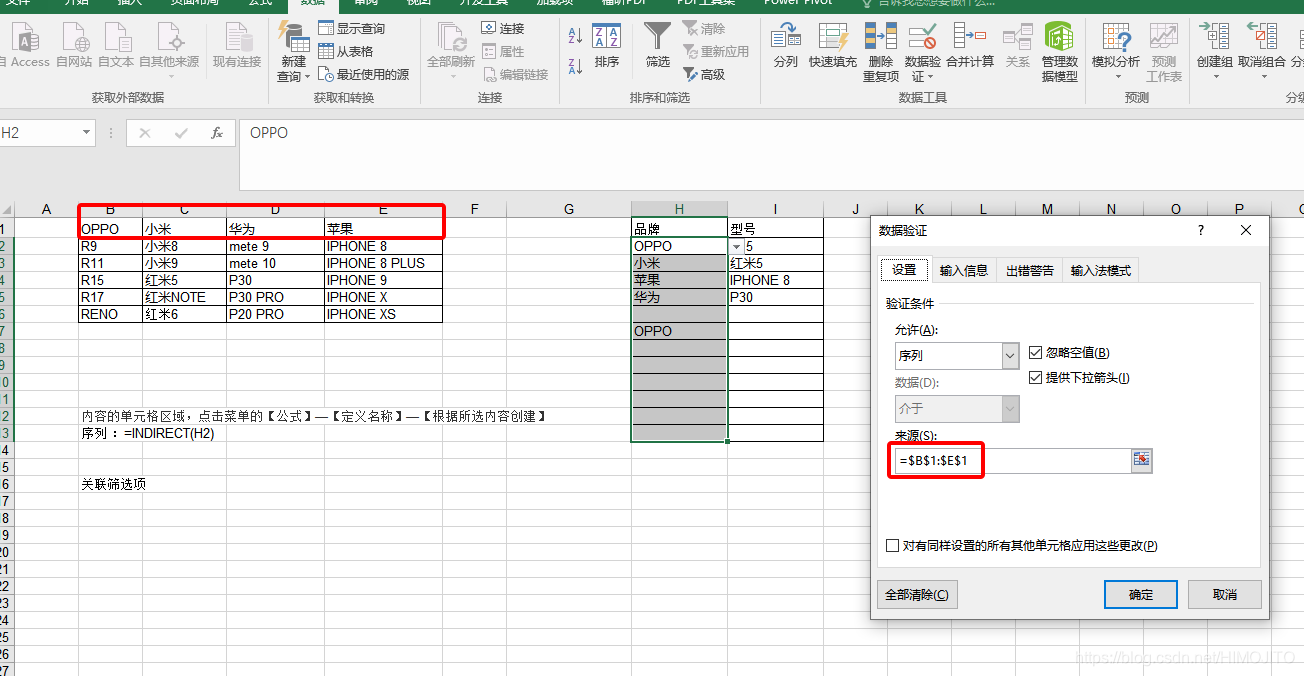Click OK (确定) button
This screenshot has height=676, width=1304.
tap(1141, 594)
